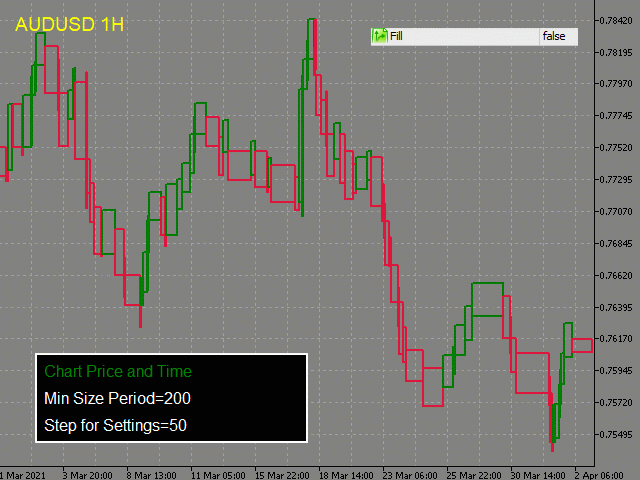
Task: Click the 0.75495 price axis label
Action: 616,435
